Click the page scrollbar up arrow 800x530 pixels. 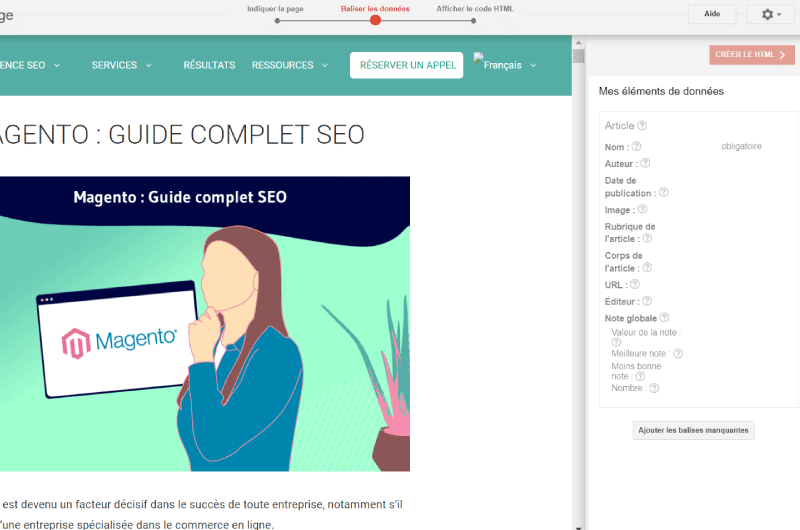578,43
